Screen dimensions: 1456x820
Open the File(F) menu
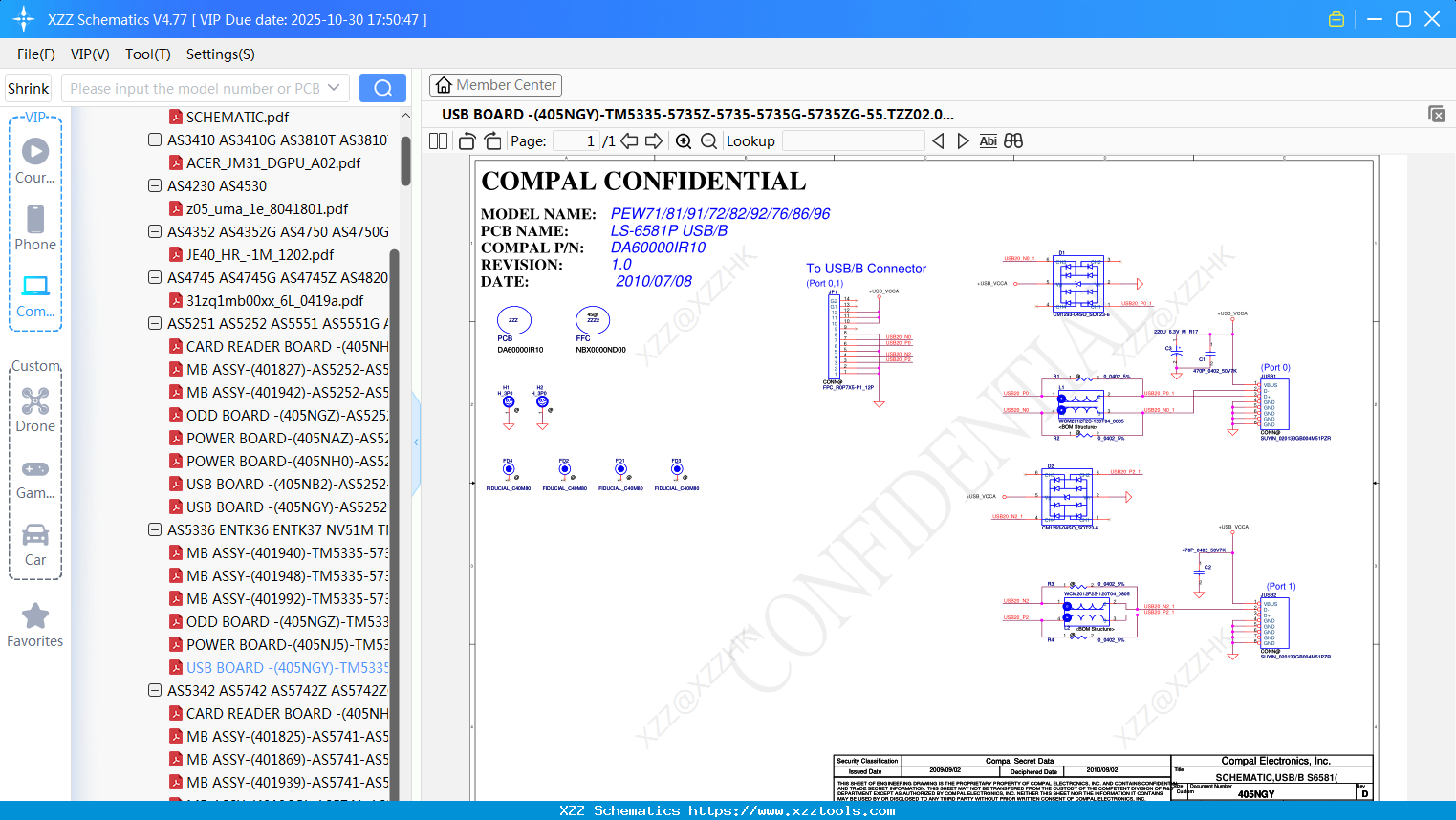tap(36, 54)
